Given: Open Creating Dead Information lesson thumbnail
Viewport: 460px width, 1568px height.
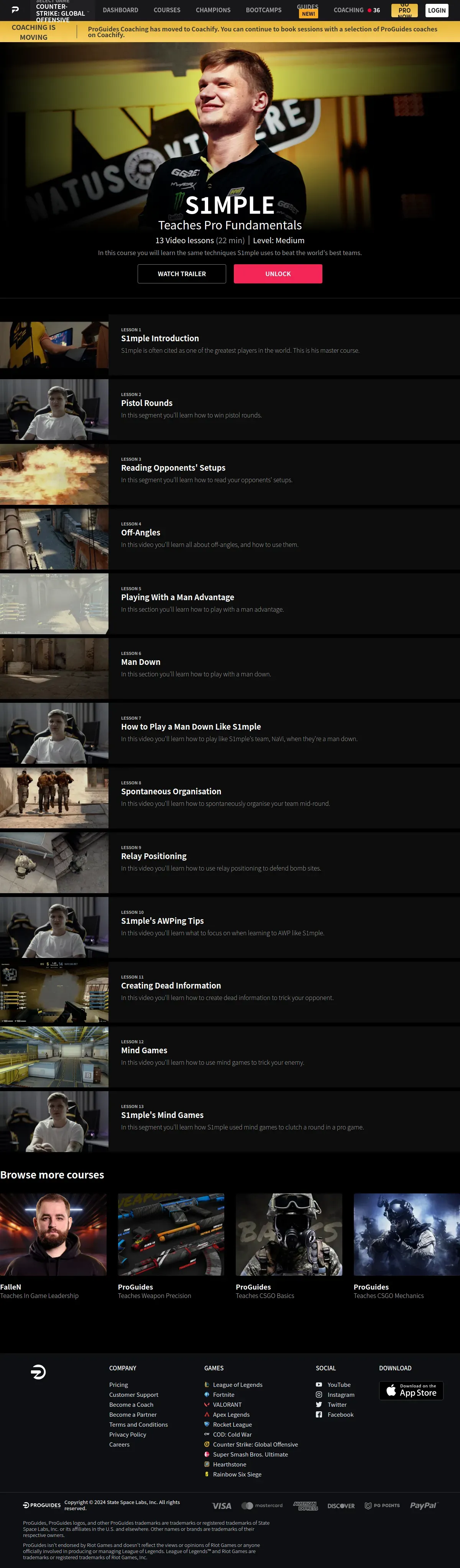Looking at the screenshot, I should tap(54, 992).
